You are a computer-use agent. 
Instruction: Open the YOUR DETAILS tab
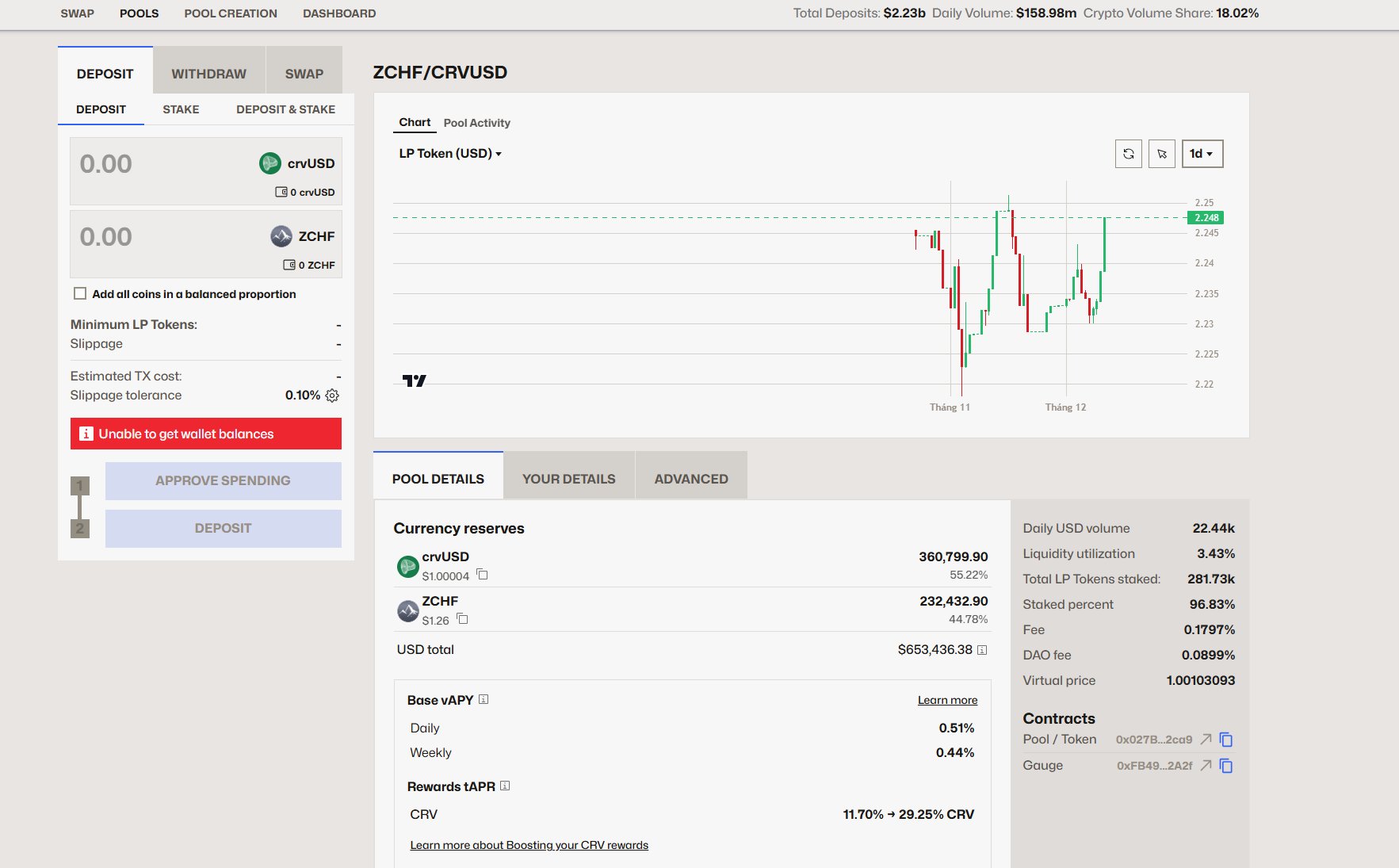pyautogui.click(x=568, y=479)
